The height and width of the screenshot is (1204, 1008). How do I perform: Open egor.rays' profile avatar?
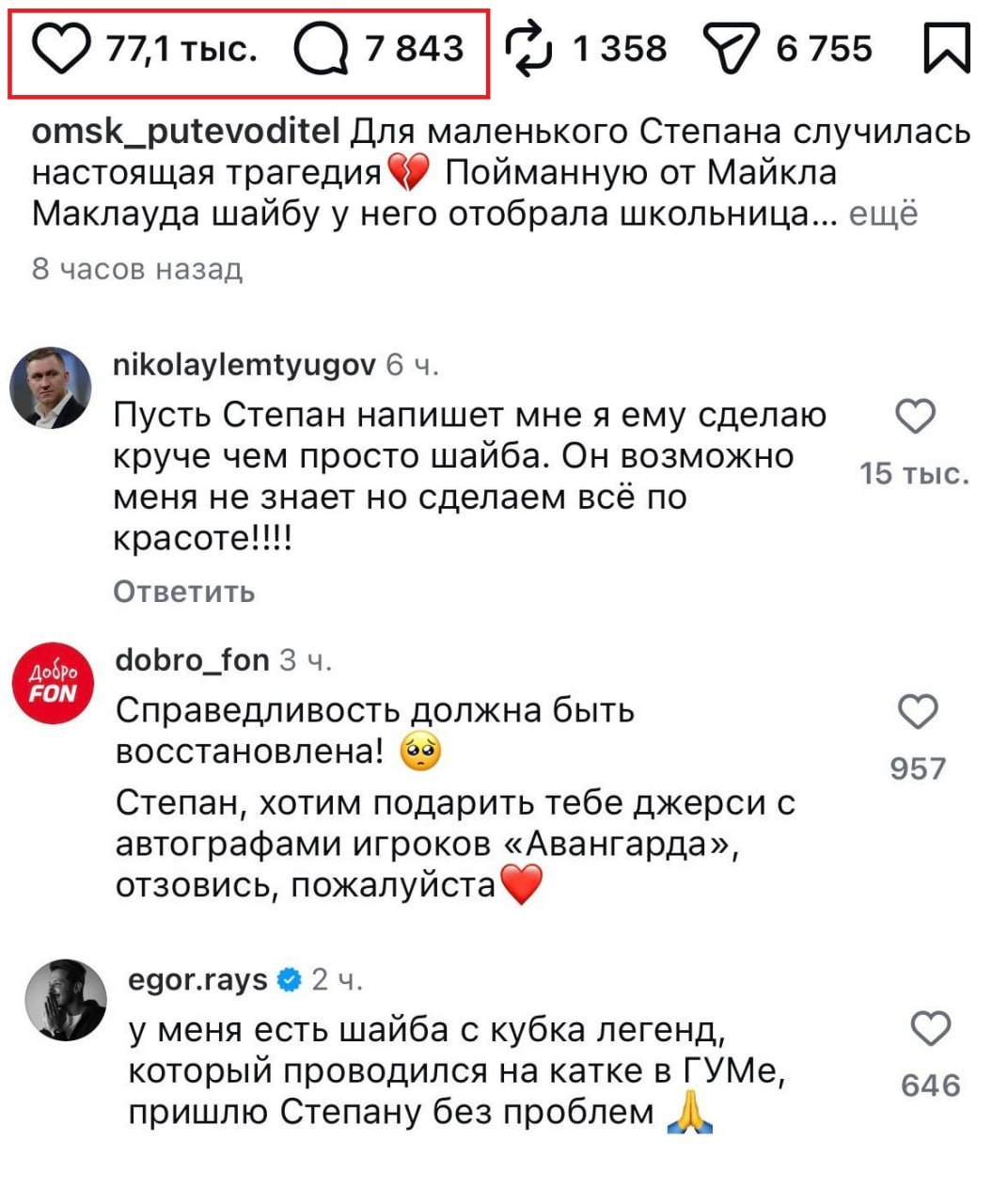[x=66, y=1000]
